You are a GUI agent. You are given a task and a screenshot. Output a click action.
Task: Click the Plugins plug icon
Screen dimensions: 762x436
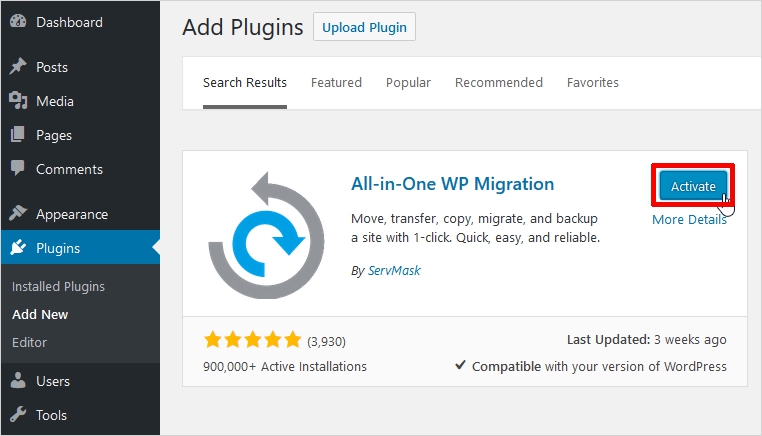tap(18, 248)
